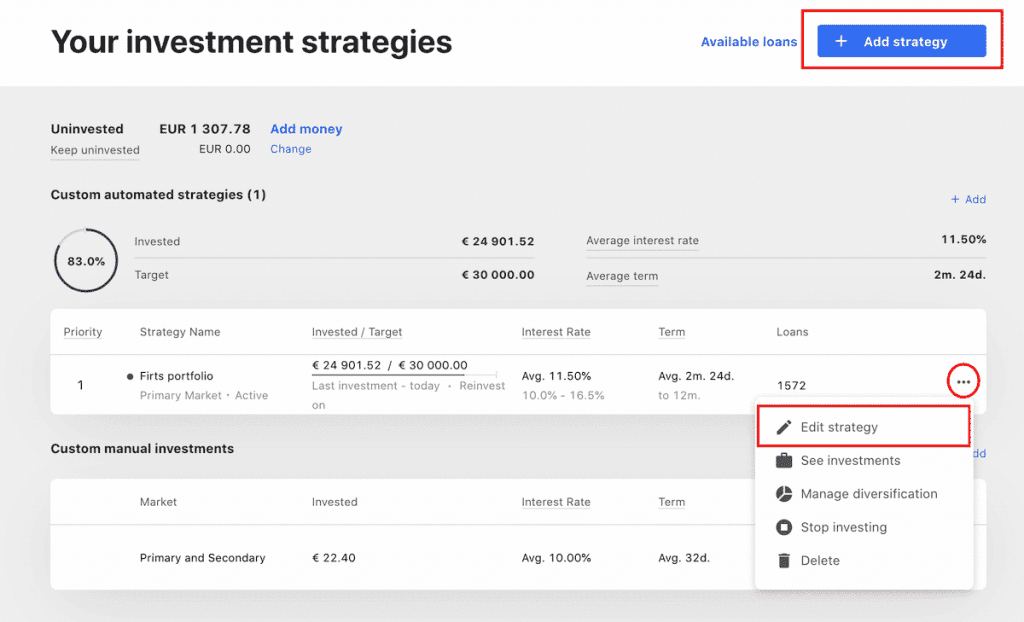Viewport: 1024px width, 622px height.
Task: Click the trash can Delete icon
Action: pos(784,561)
